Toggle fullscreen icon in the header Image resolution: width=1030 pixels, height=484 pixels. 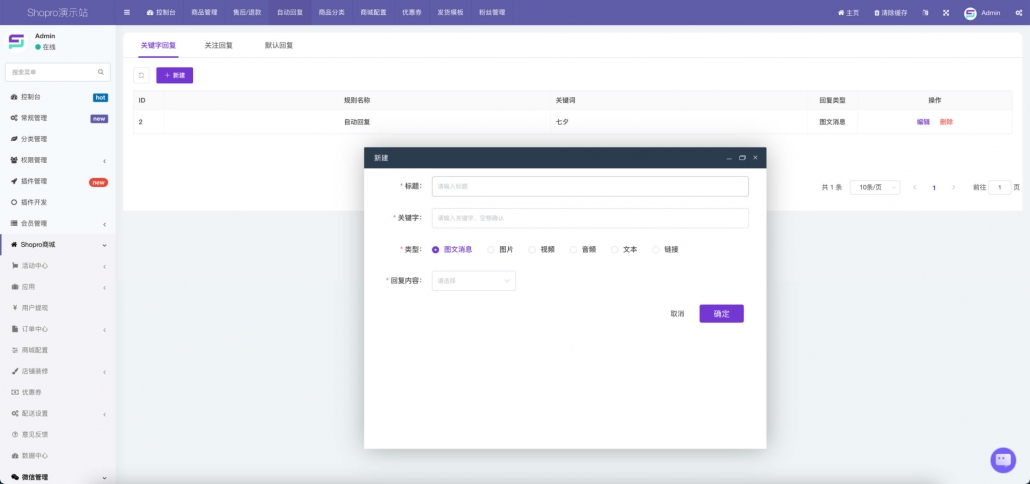(946, 12)
